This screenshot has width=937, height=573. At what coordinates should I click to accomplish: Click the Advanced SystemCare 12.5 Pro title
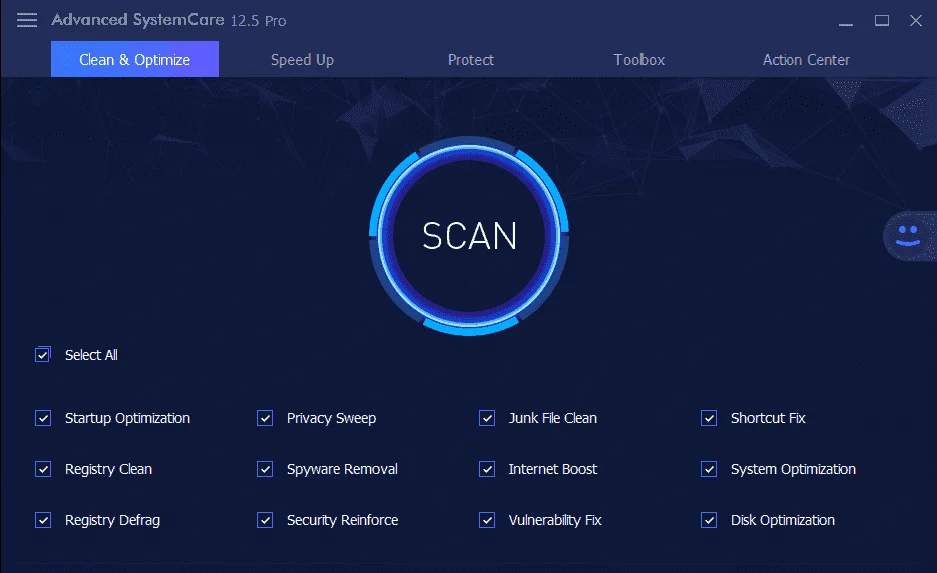(x=169, y=20)
